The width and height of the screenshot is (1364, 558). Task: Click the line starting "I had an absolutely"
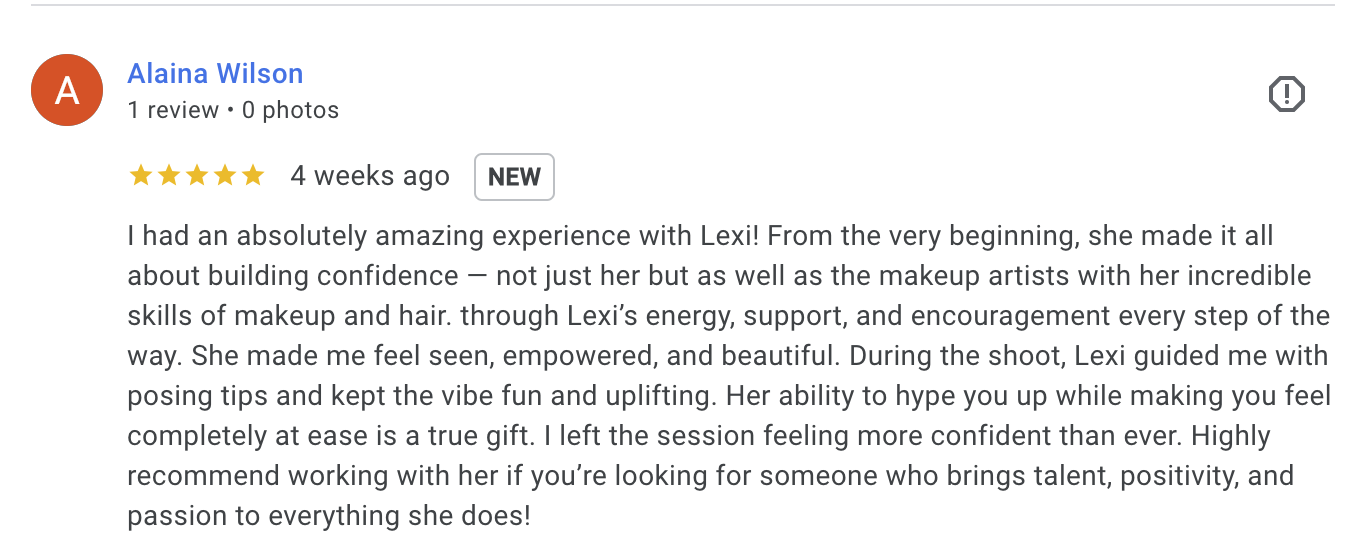[x=701, y=237]
